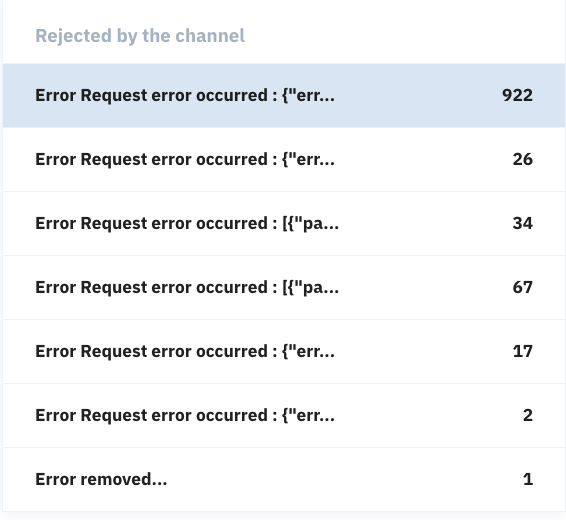Image resolution: width=566 pixels, height=520 pixels.
Task: Select the 'Error removed...' row
Action: (284, 479)
